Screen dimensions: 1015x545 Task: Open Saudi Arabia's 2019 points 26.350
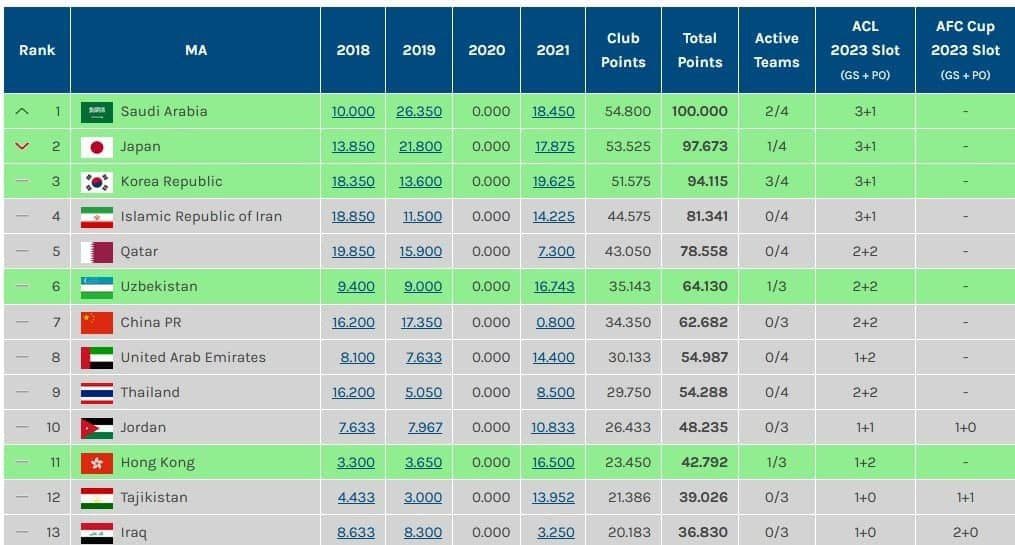419,112
